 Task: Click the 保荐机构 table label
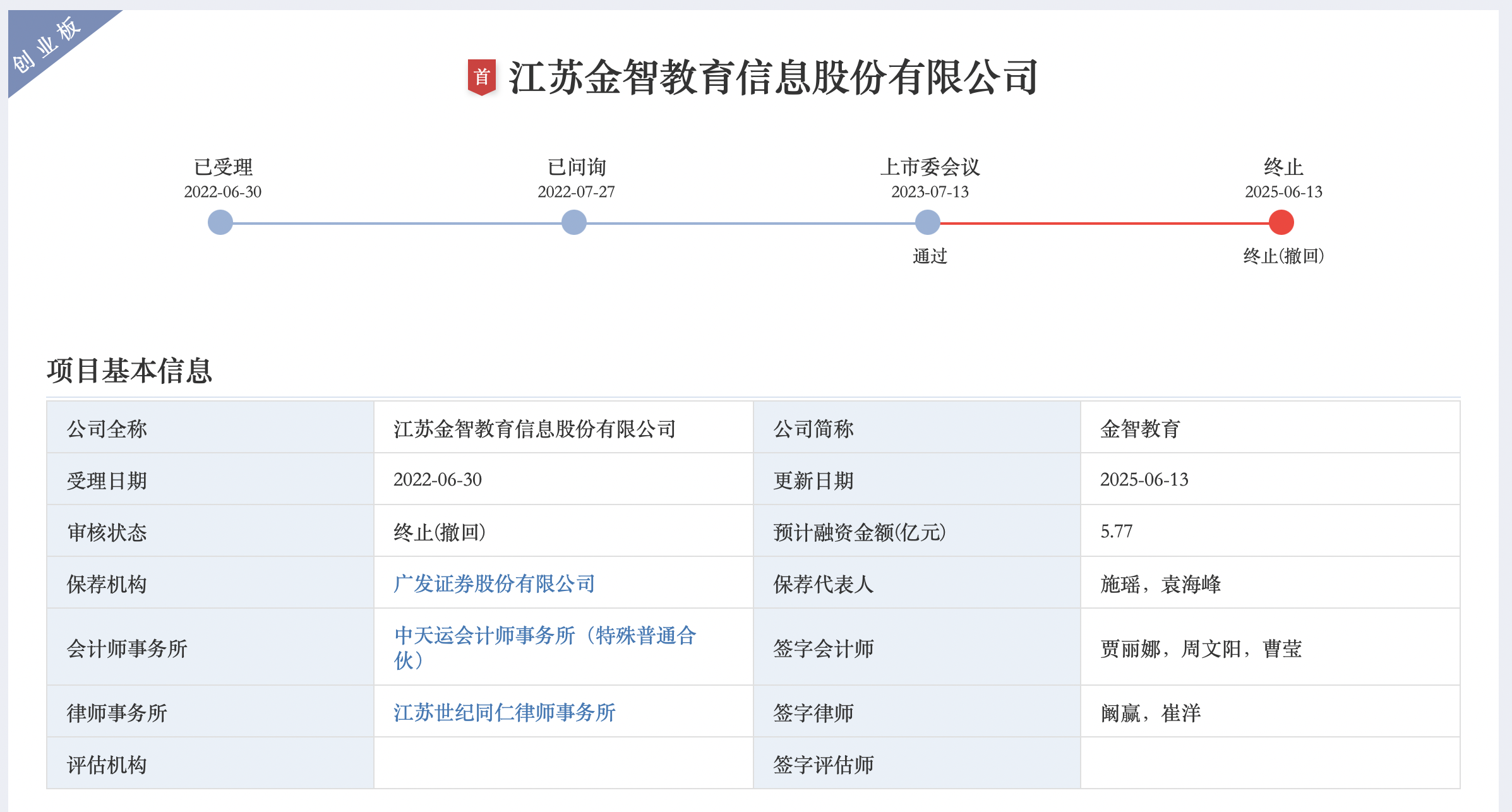point(107,585)
